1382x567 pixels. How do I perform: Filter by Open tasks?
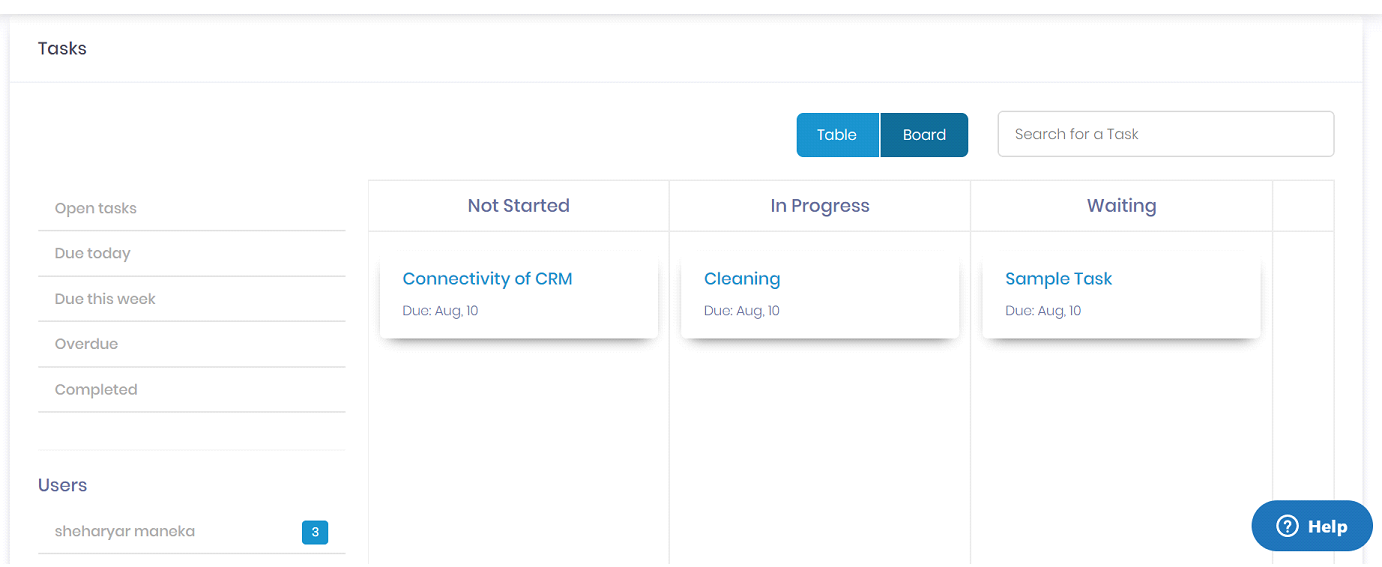[x=192, y=209]
